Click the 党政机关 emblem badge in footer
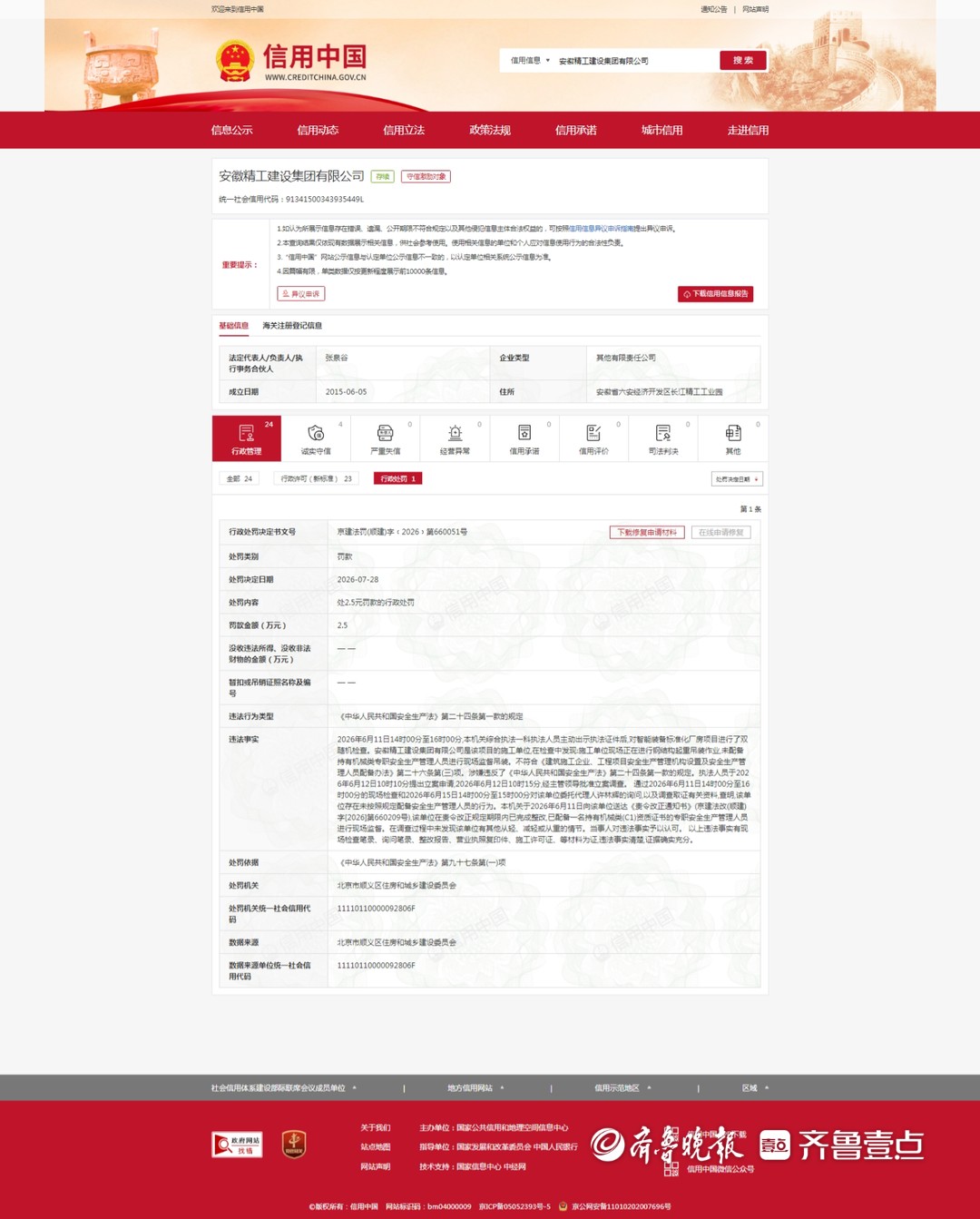This screenshot has width=980, height=1219. (x=294, y=1144)
